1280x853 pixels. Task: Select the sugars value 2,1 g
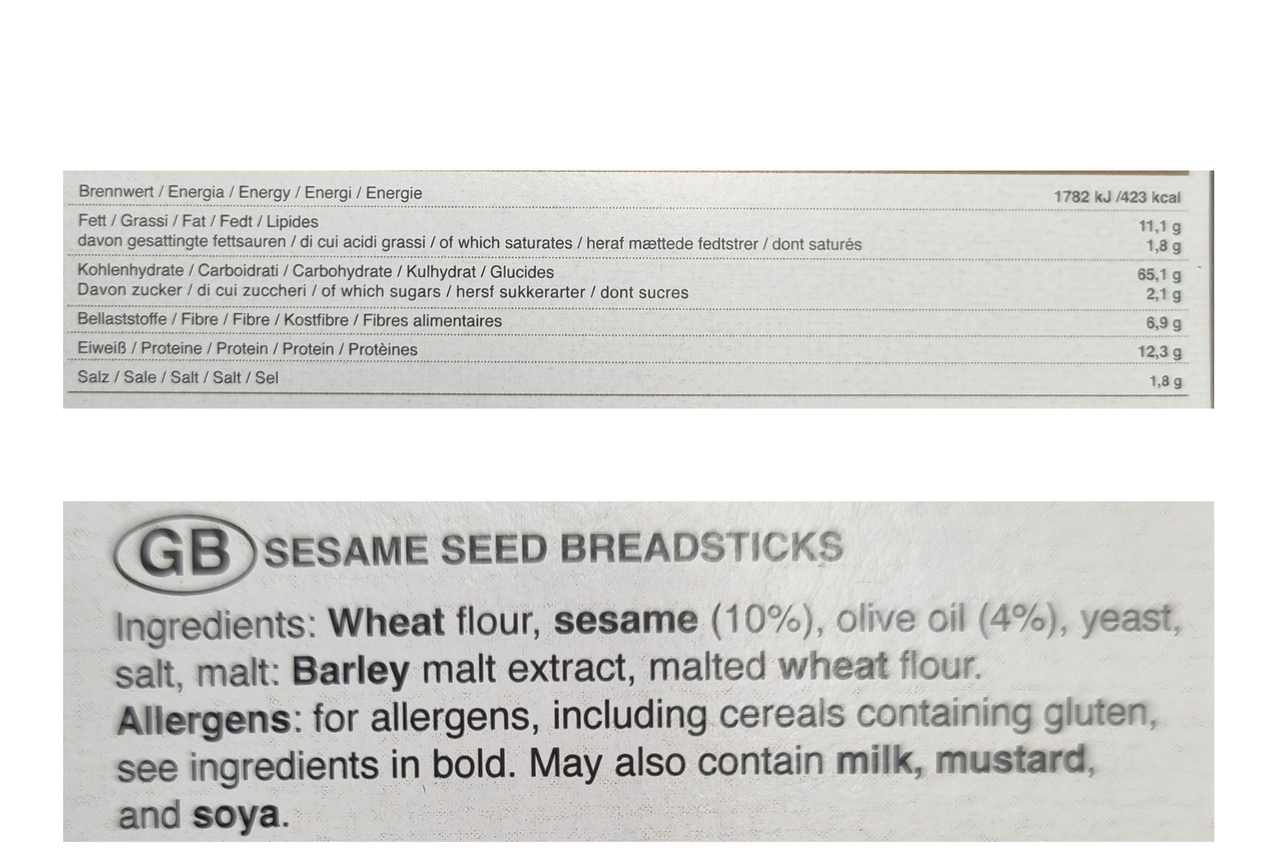1164,294
